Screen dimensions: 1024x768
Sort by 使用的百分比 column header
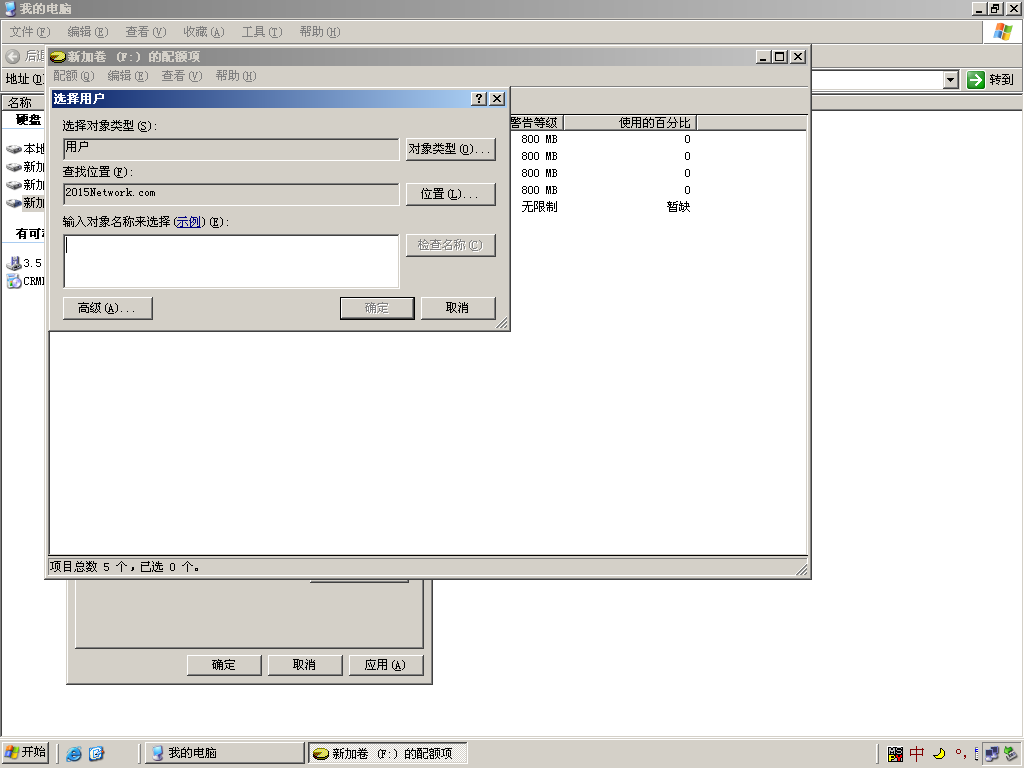[x=630, y=123]
